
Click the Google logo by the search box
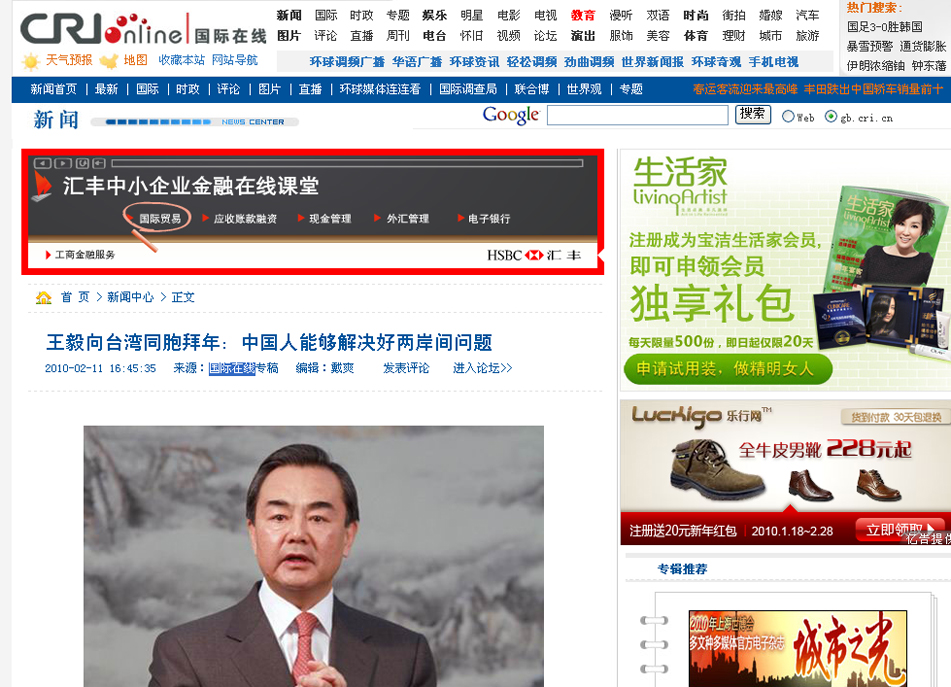coord(511,115)
